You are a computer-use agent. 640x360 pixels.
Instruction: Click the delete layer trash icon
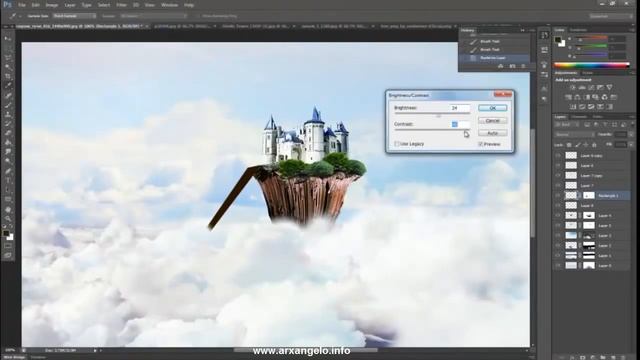click(x=623, y=357)
